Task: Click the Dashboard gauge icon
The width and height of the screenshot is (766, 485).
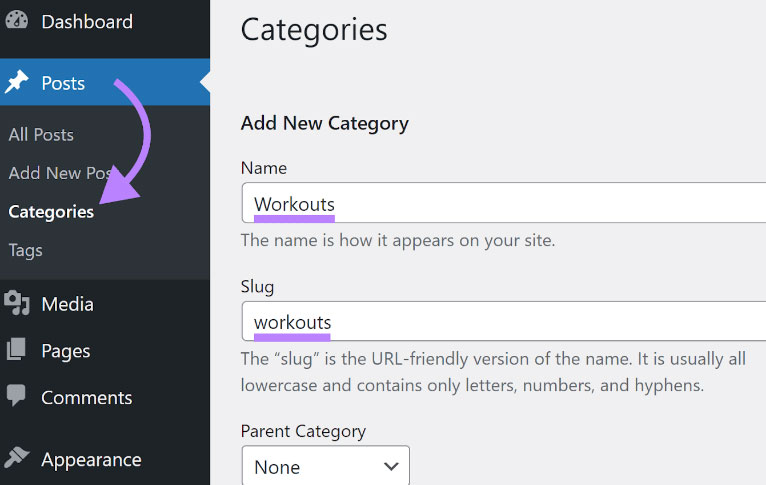Action: click(x=17, y=21)
